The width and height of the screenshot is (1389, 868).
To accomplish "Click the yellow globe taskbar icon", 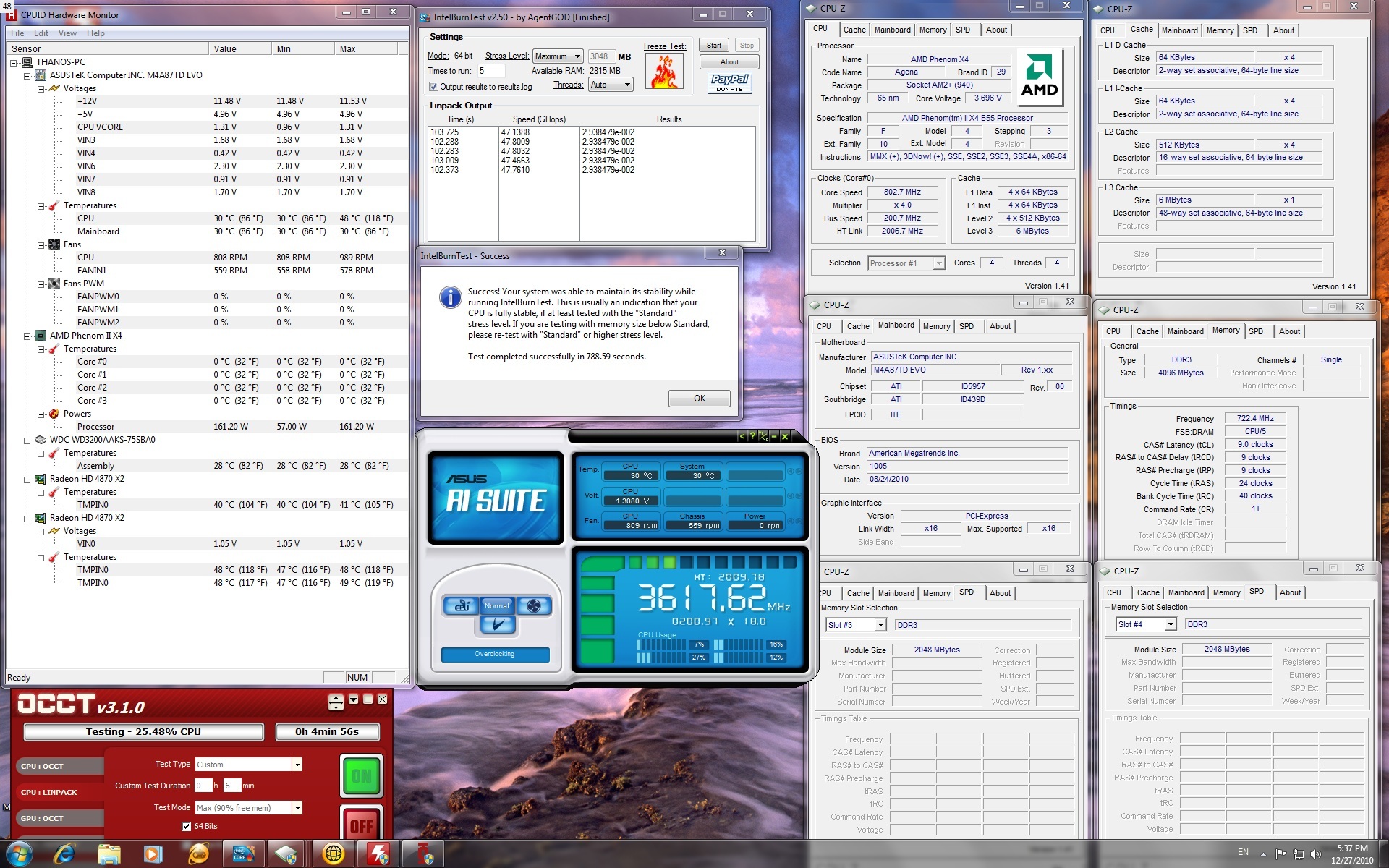I will 333,854.
